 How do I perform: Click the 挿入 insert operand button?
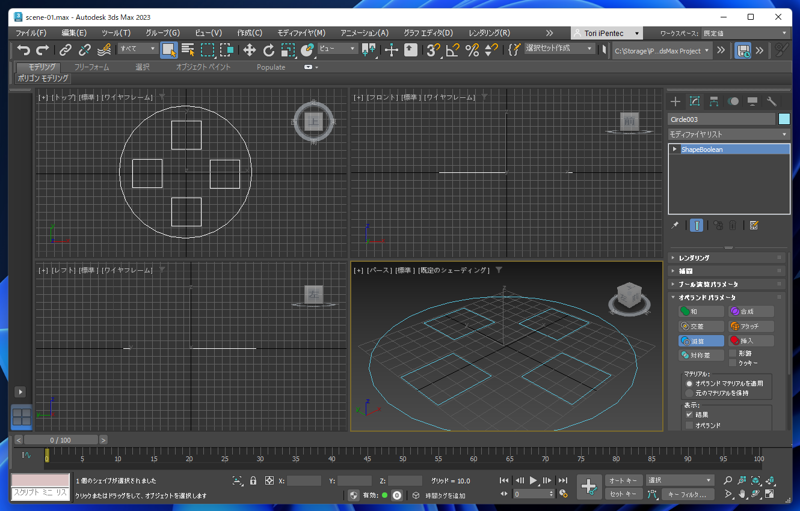point(751,340)
